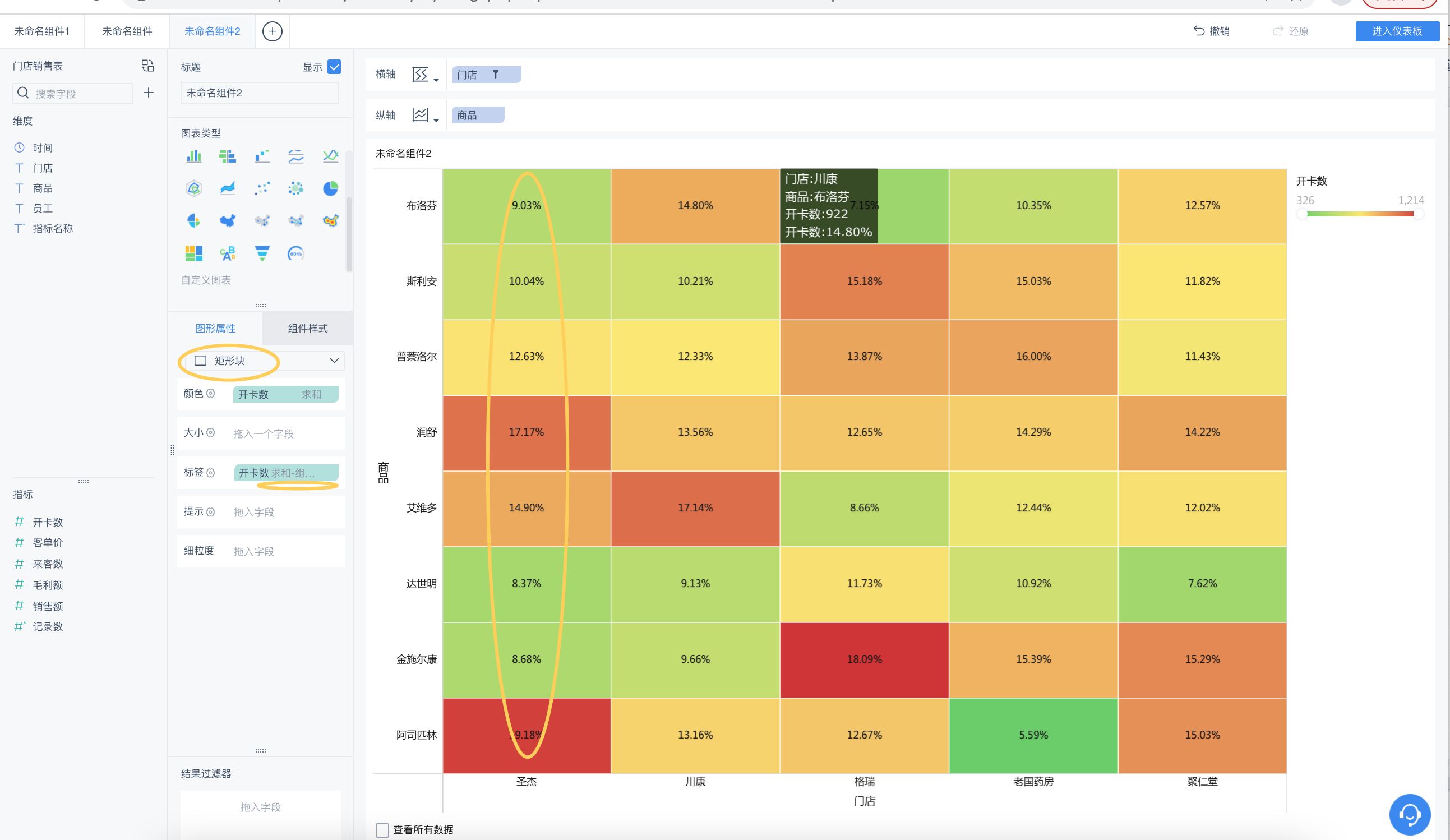Click the 撤销 undo button
This screenshot has width=1450, height=840.
1212,31
